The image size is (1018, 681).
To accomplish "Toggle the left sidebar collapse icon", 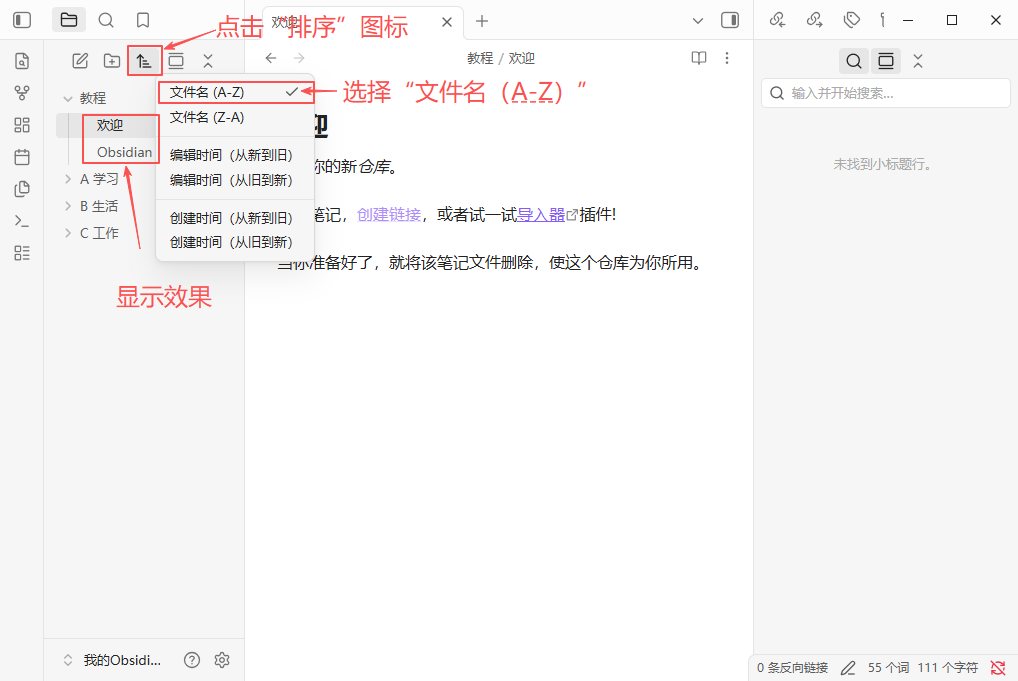I will click(x=22, y=20).
